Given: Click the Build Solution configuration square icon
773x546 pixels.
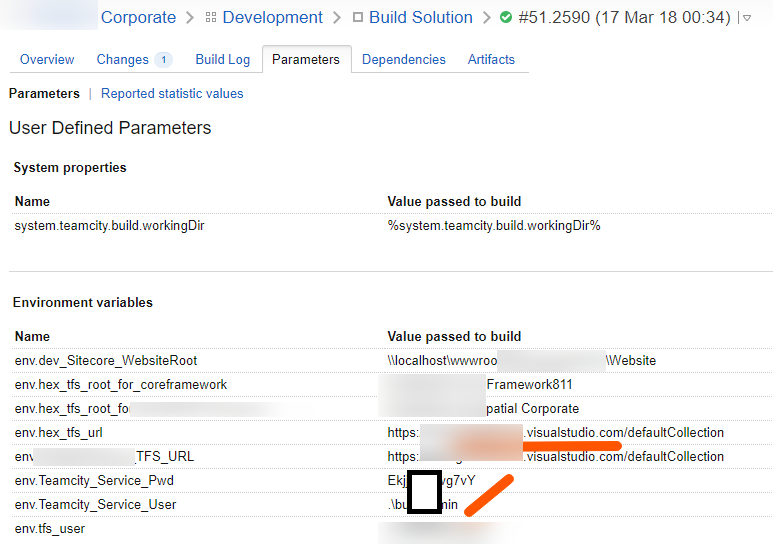Looking at the screenshot, I should coord(358,18).
